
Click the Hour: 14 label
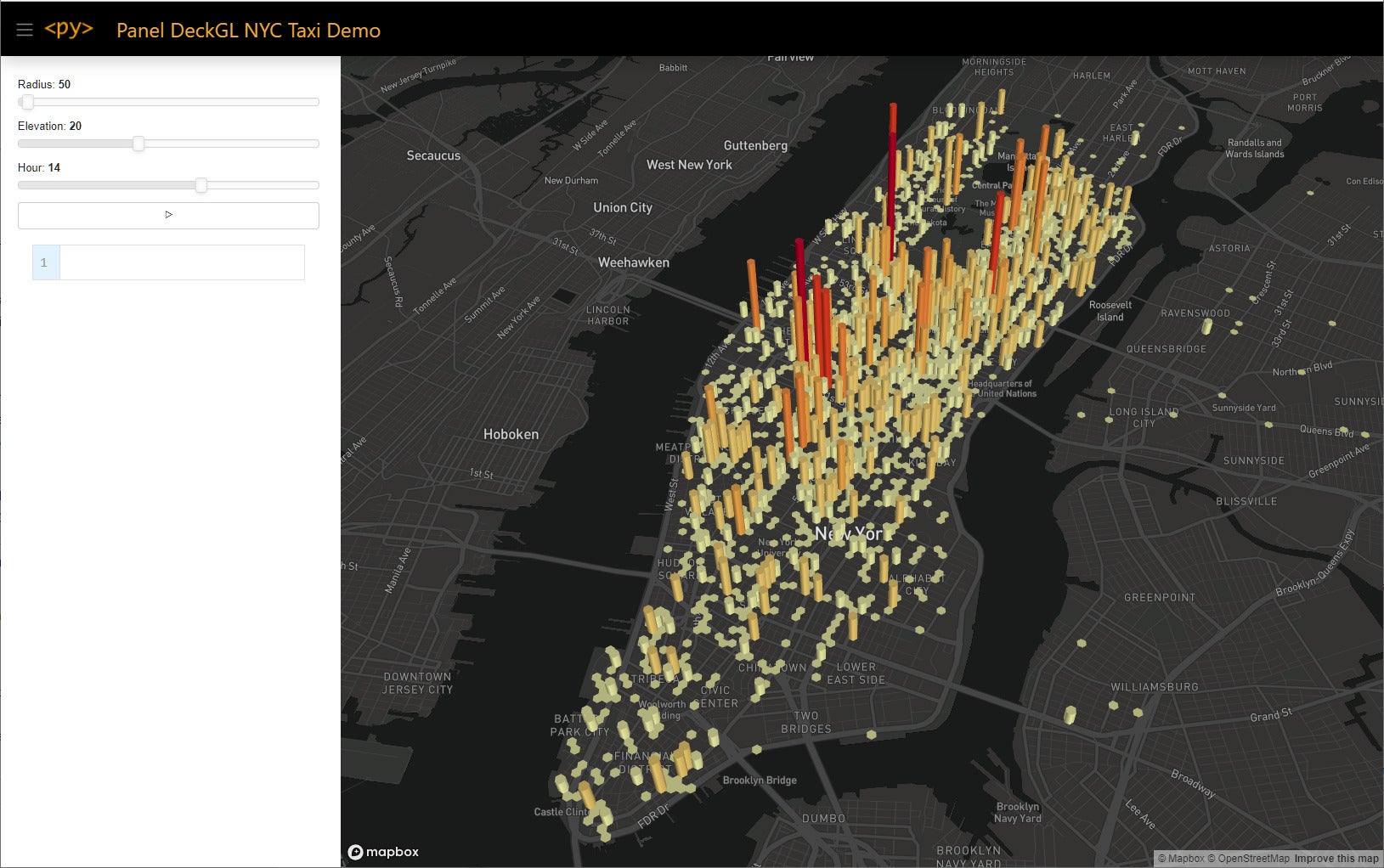coord(39,167)
